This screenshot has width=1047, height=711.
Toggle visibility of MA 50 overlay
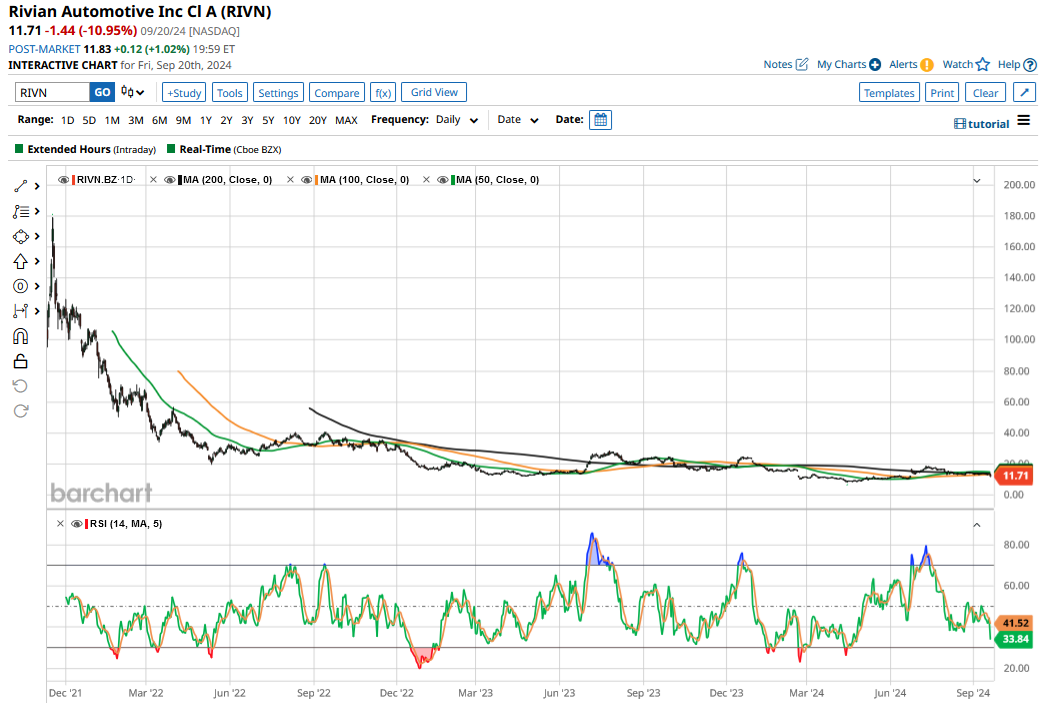click(x=443, y=180)
